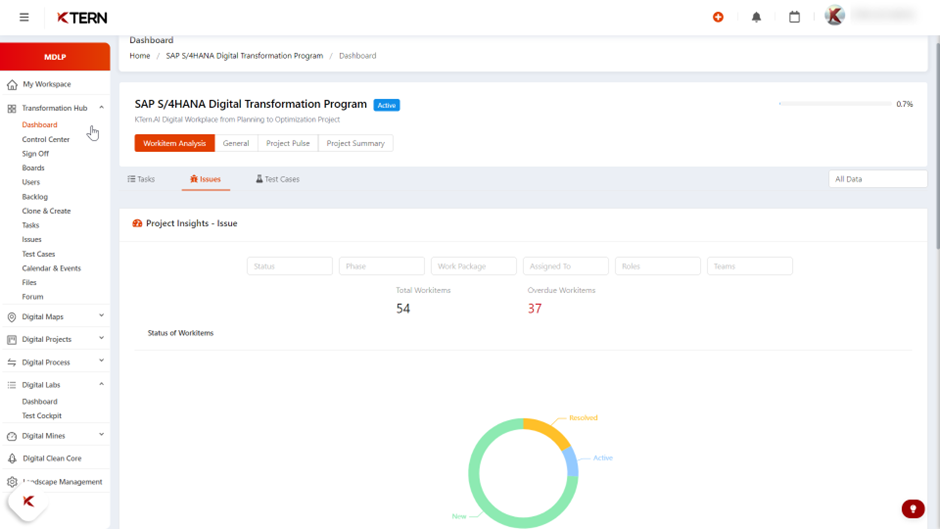This screenshot has width=940, height=529.
Task: Expand the Digital Process section
Action: 101,361
